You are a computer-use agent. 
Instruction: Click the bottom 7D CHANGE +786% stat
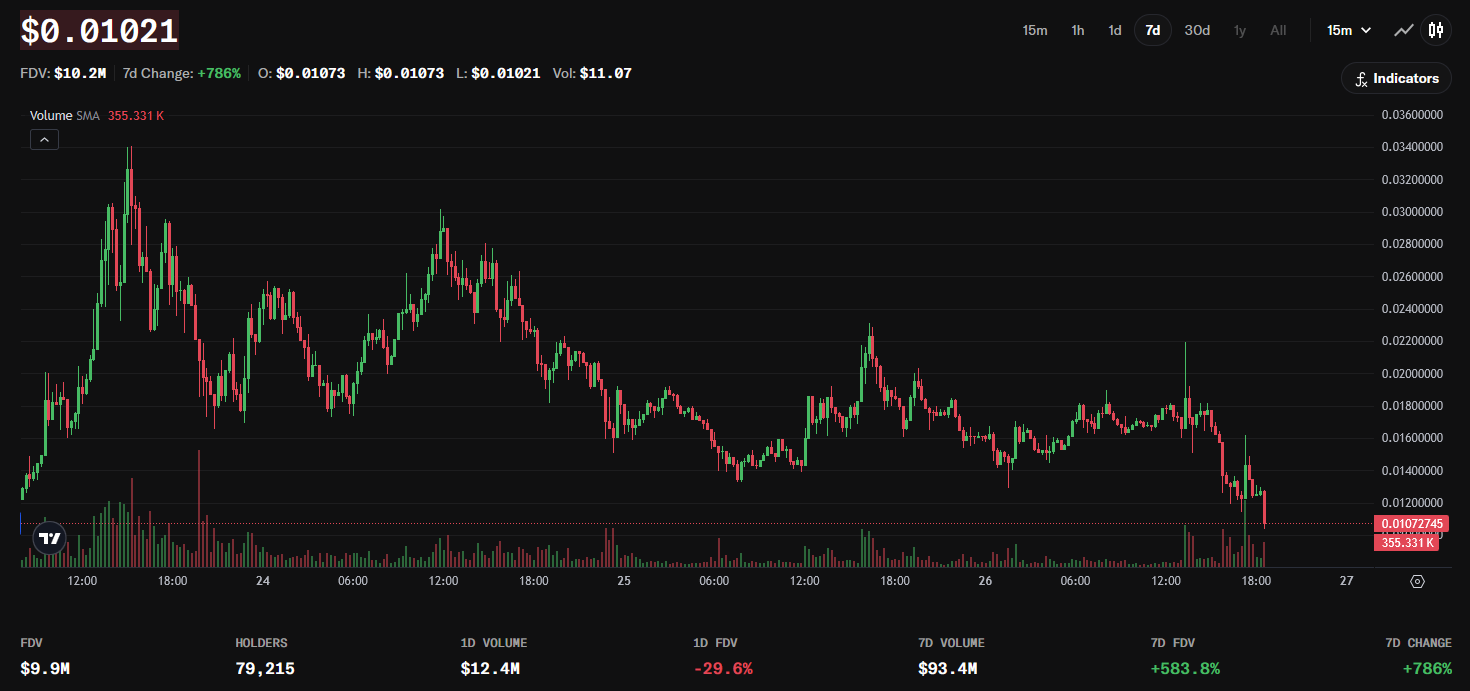[1418, 656]
